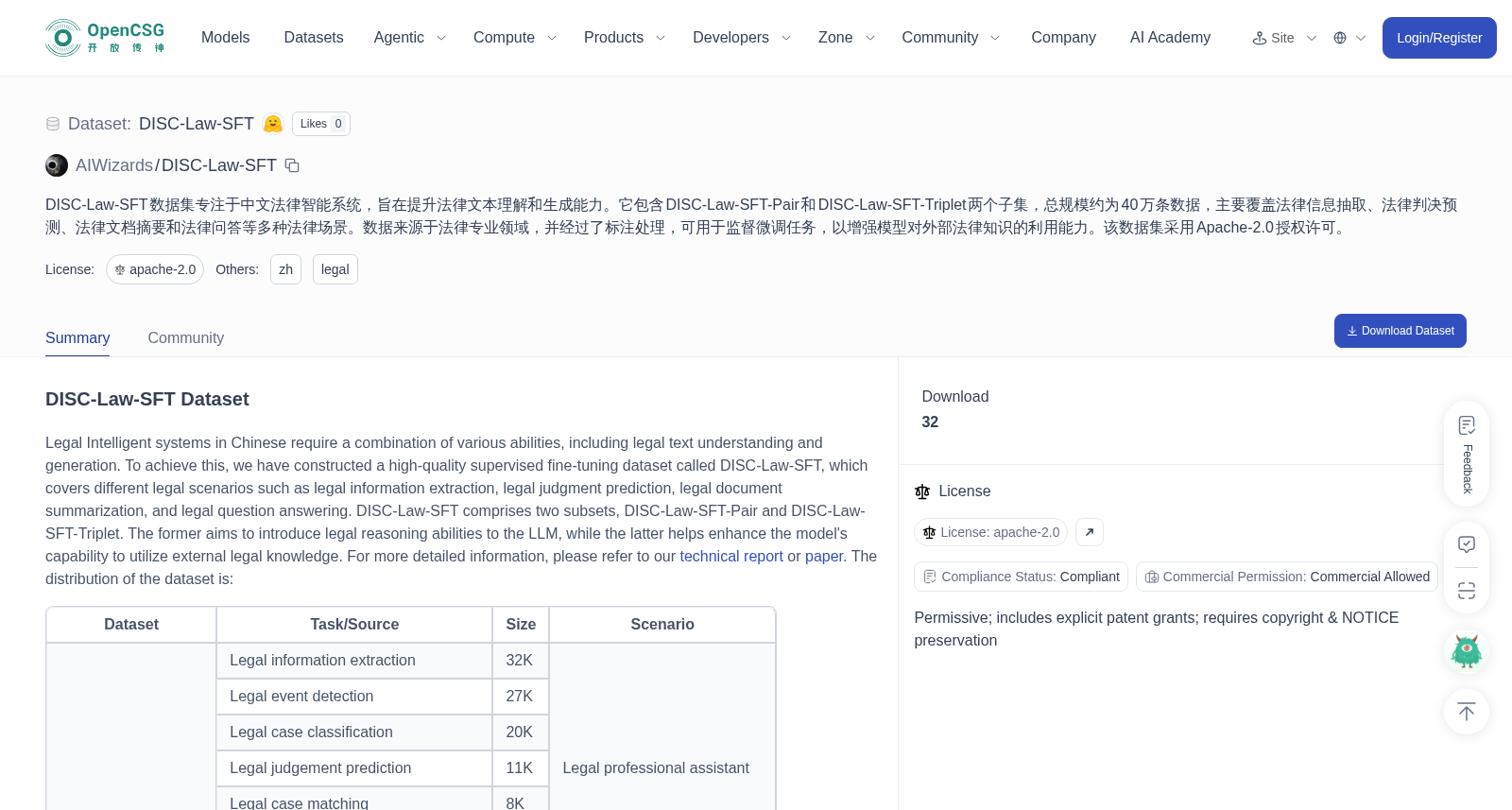Expand the Zone menu
1512x810 pixels.
tap(847, 38)
